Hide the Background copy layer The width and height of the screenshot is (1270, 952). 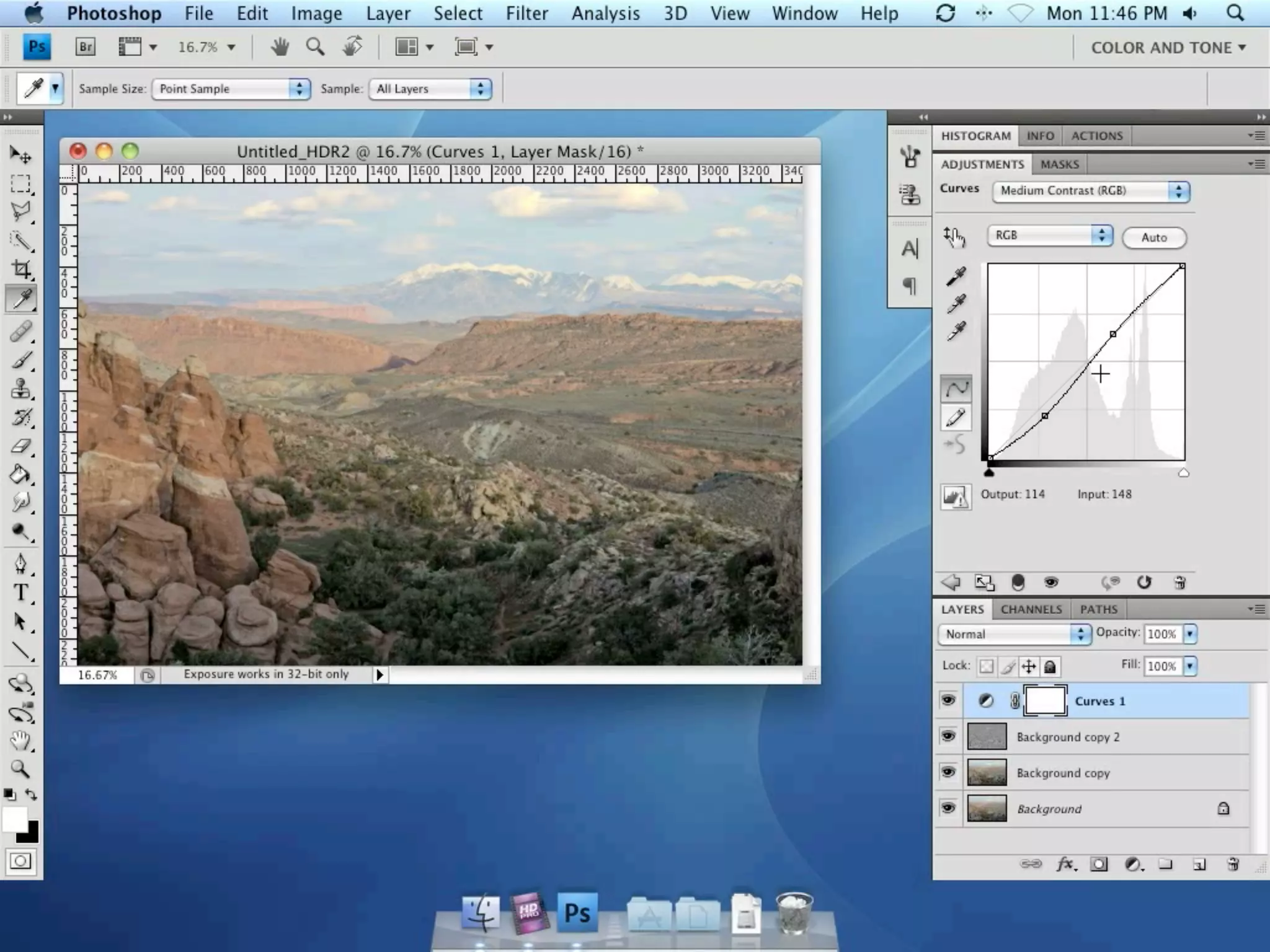pyautogui.click(x=948, y=772)
